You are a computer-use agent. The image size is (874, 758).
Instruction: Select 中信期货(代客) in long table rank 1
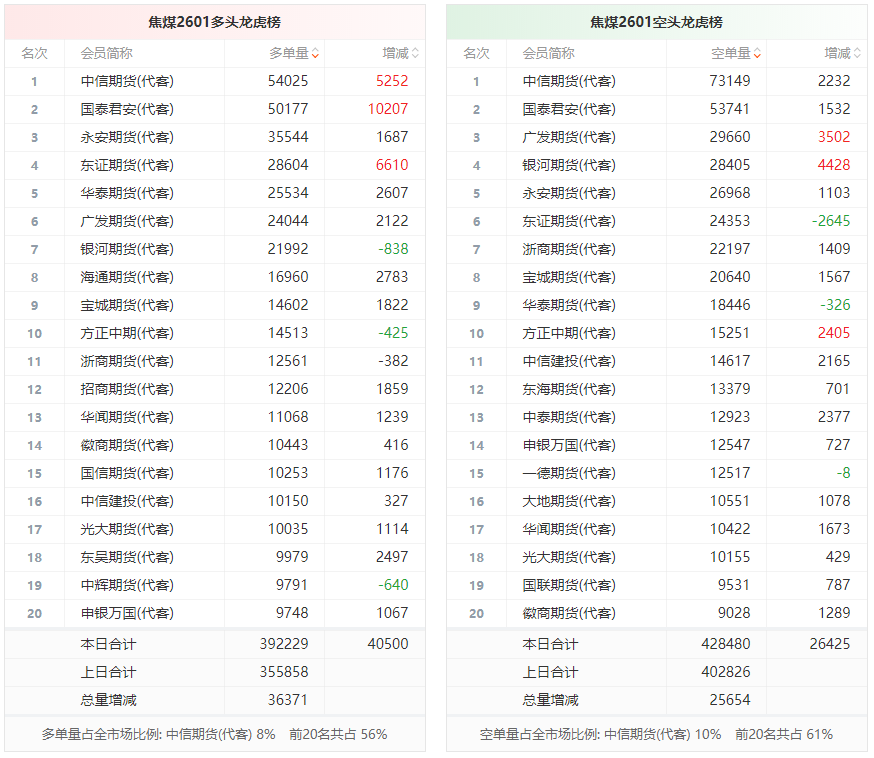pyautogui.click(x=127, y=81)
